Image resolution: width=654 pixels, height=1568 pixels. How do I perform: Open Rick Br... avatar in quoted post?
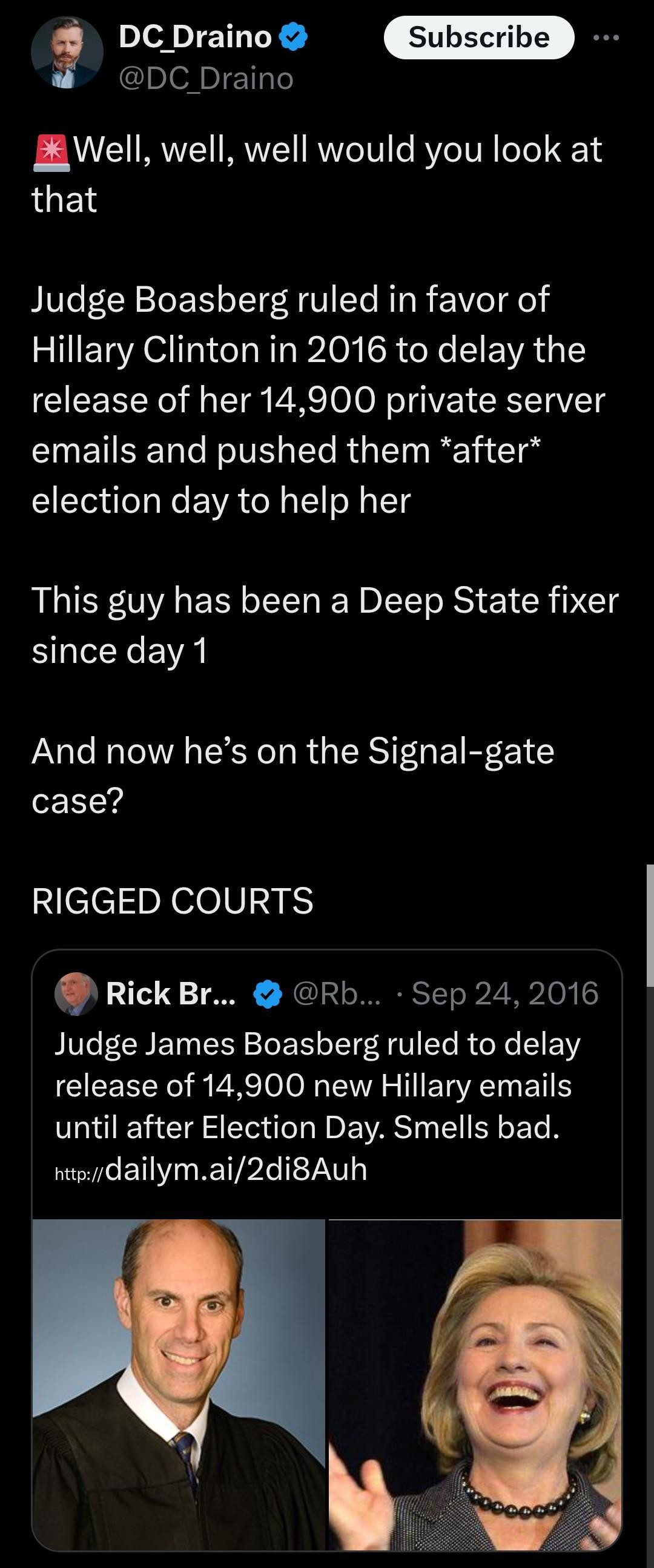pyautogui.click(x=76, y=994)
